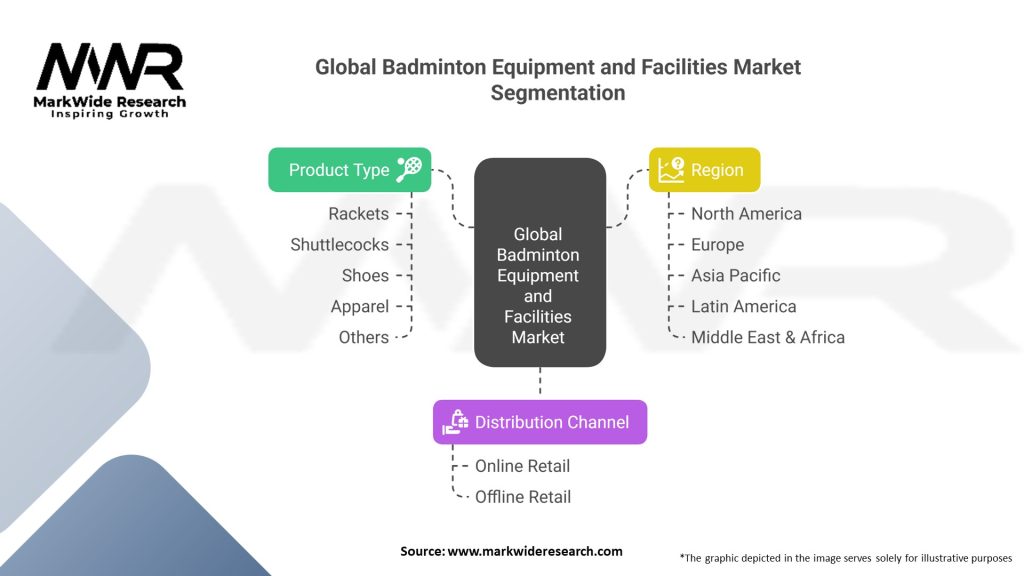Select the green Product Type box
1024x576 pixels.
(349, 170)
